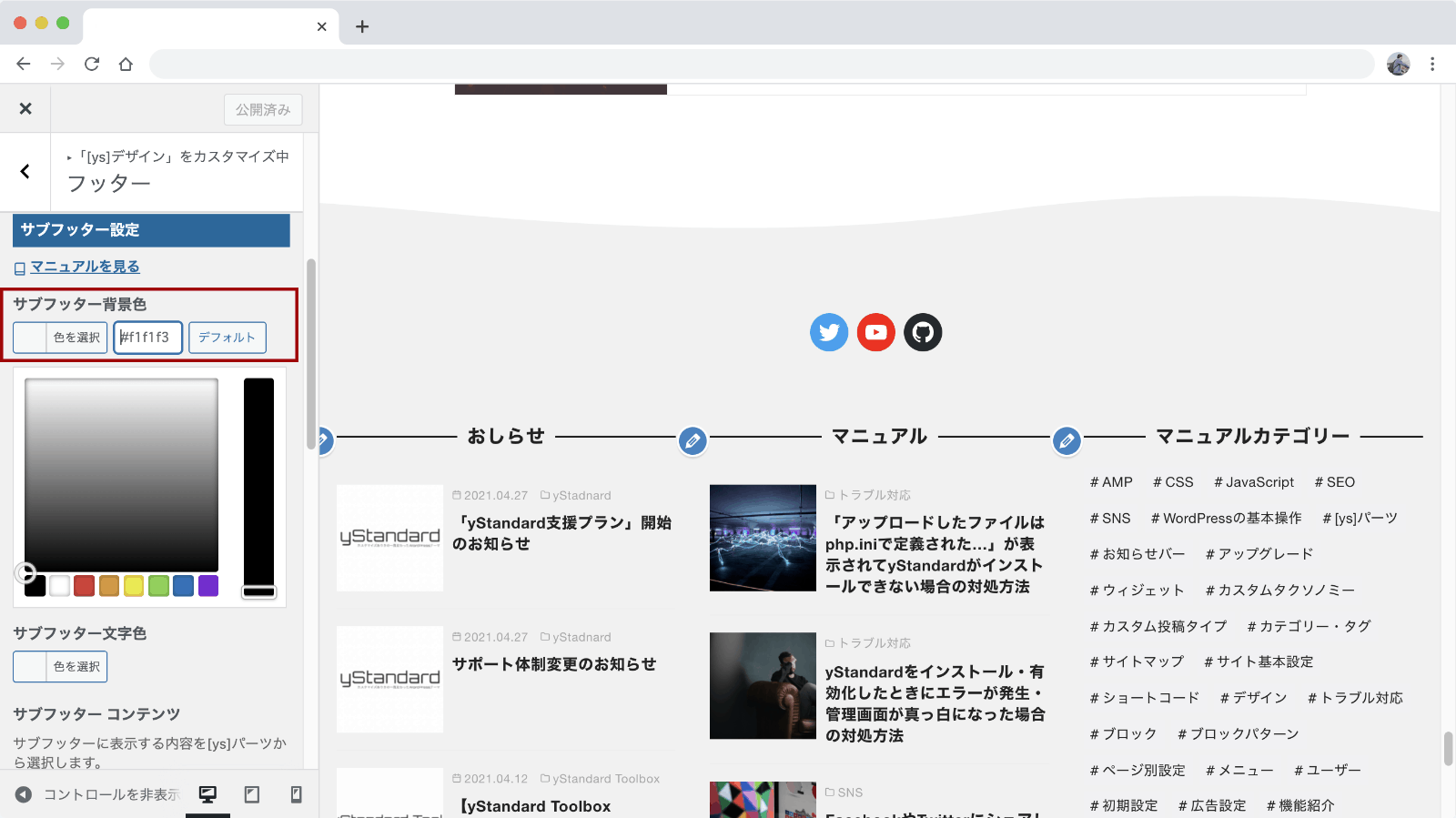Open post 「yStandard支援プラン」開始のお知らせ
Viewport: 1456px width, 818px height.
[x=561, y=533]
